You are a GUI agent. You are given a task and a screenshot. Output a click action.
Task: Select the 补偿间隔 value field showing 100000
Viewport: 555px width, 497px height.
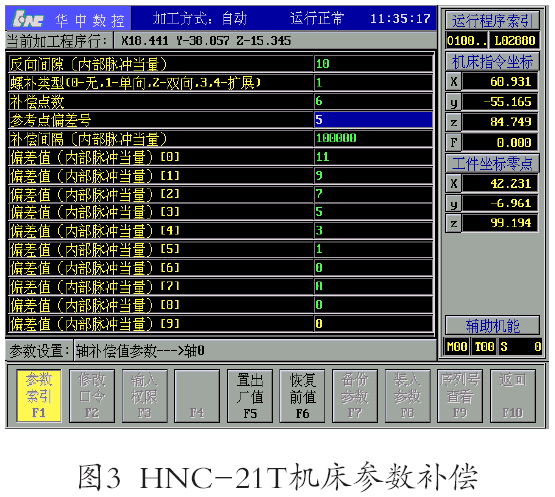(373, 138)
